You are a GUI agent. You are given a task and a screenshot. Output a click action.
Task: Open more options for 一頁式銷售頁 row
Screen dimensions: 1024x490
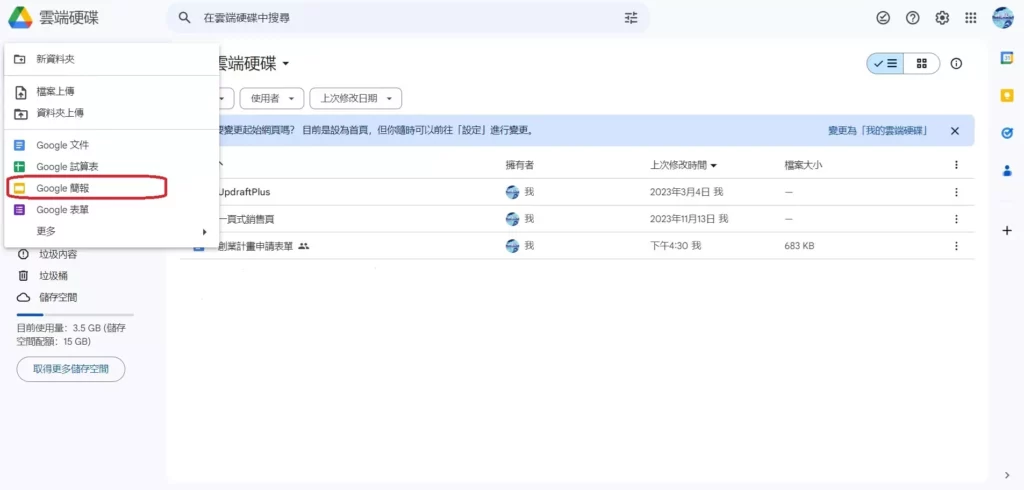[956, 219]
